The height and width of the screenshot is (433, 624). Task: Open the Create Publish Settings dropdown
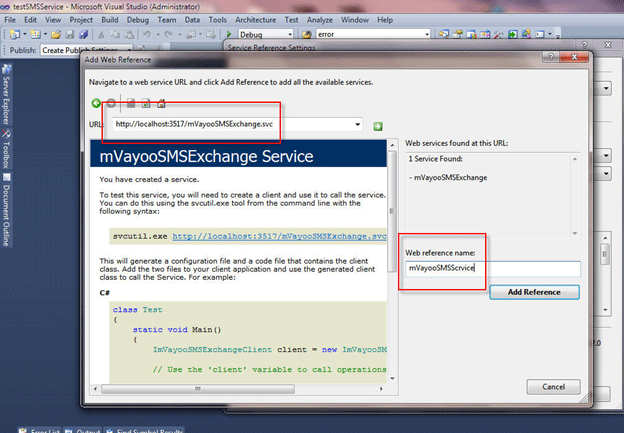click(129, 50)
